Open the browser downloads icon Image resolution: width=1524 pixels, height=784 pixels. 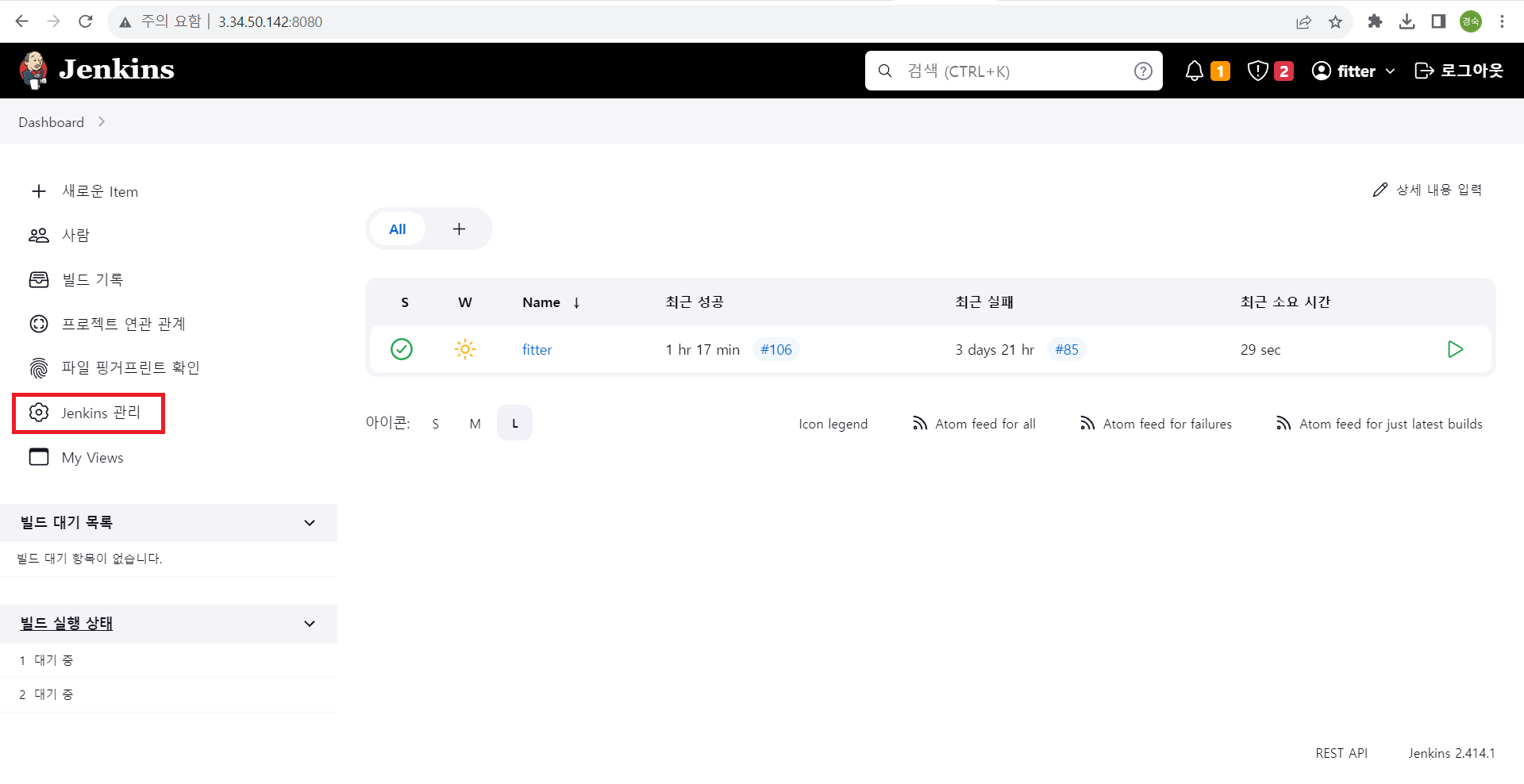(1407, 21)
